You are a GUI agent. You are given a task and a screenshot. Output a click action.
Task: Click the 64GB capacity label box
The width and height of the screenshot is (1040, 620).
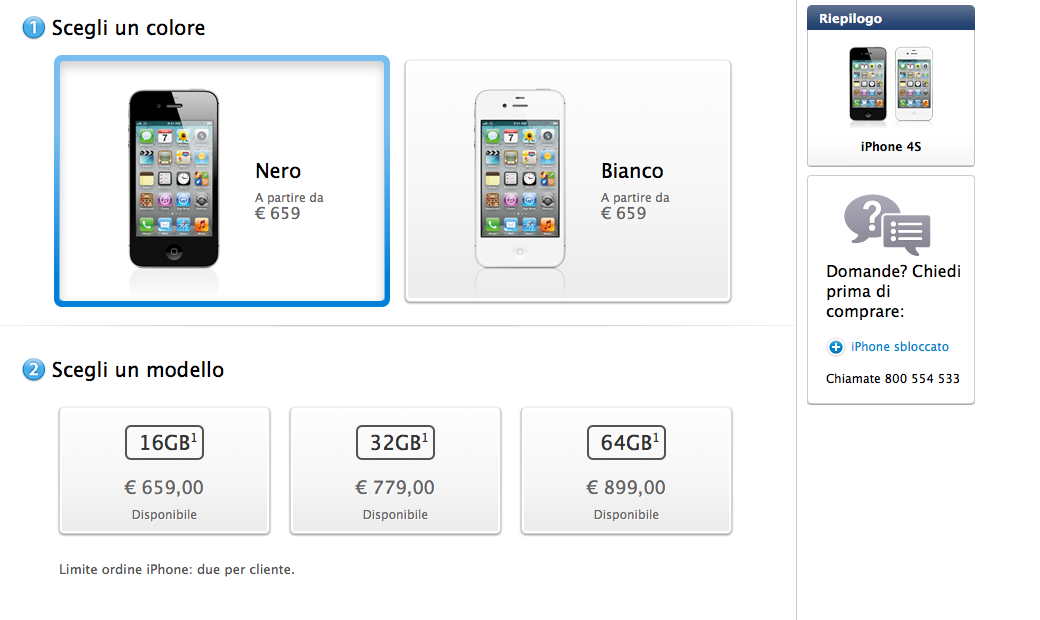(x=625, y=442)
